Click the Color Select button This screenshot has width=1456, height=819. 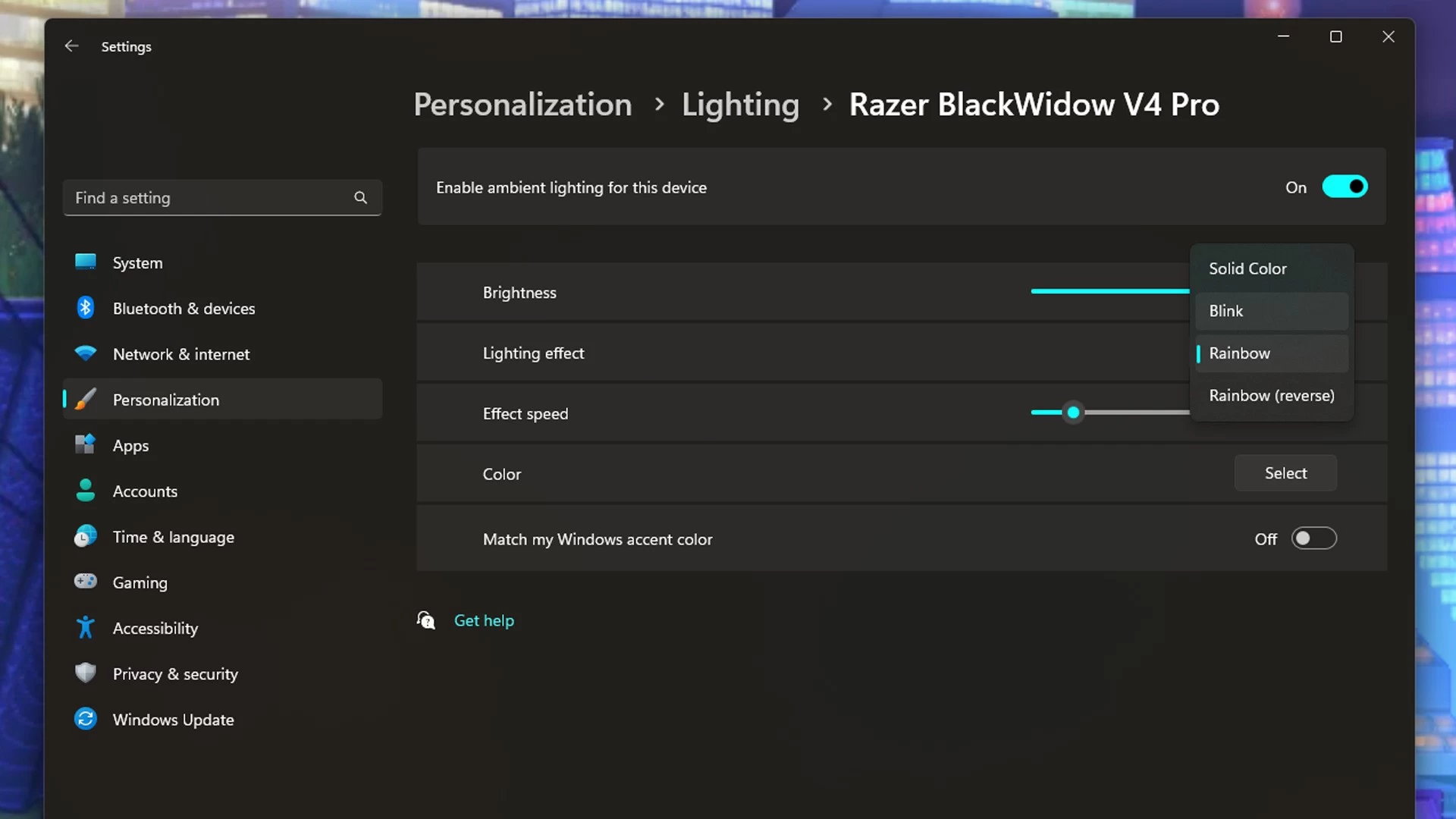[1285, 473]
